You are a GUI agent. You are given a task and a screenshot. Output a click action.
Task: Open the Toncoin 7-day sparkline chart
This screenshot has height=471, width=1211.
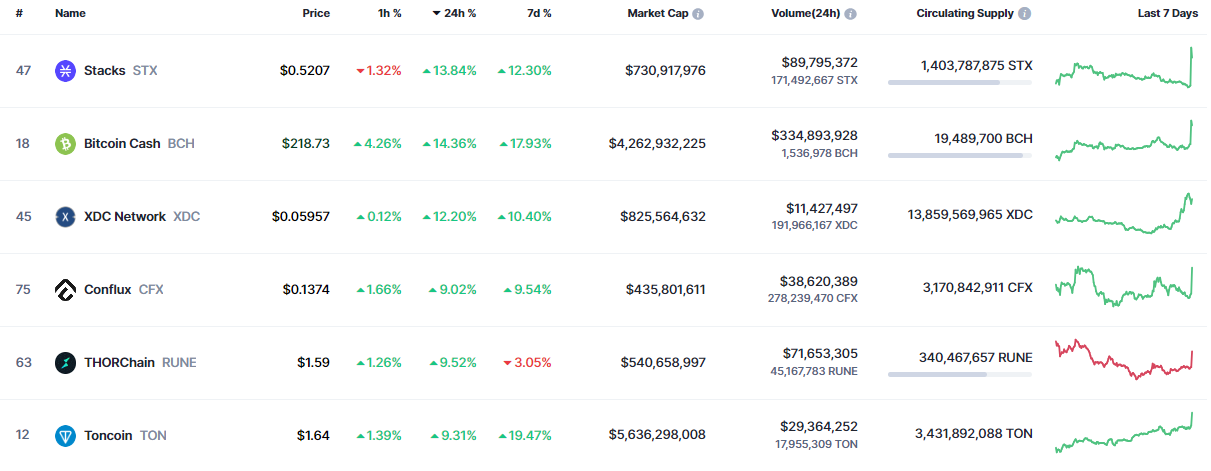pos(1125,433)
